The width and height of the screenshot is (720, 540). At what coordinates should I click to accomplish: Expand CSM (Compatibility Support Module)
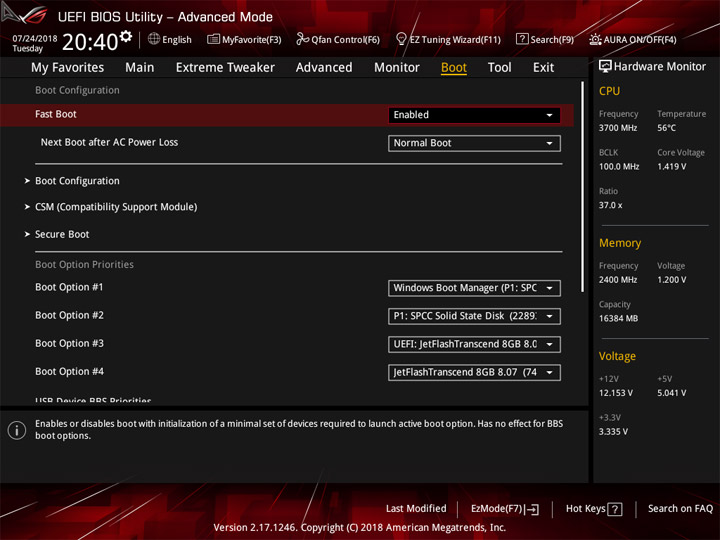coord(116,207)
